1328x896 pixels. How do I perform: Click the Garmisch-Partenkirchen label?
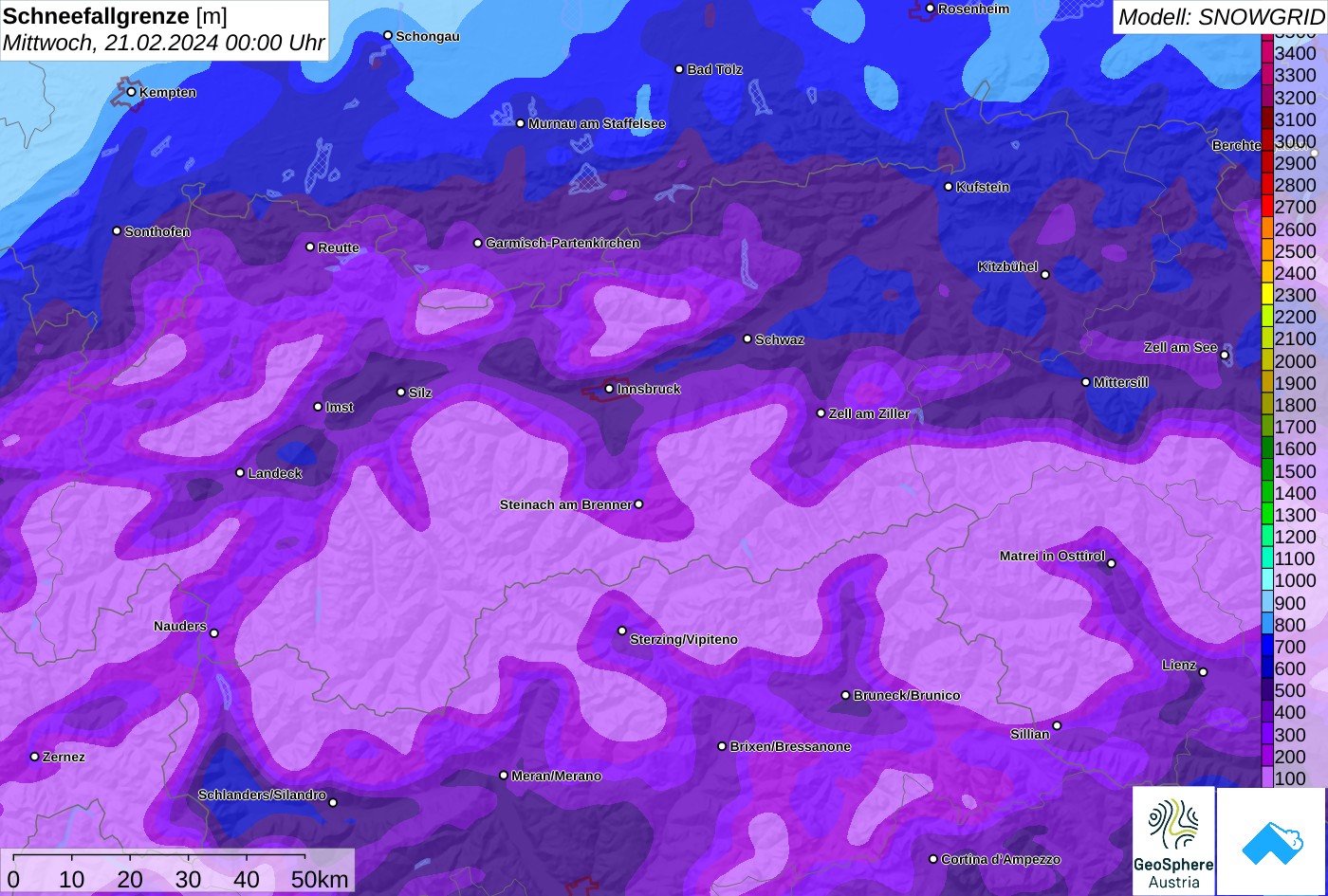point(563,243)
